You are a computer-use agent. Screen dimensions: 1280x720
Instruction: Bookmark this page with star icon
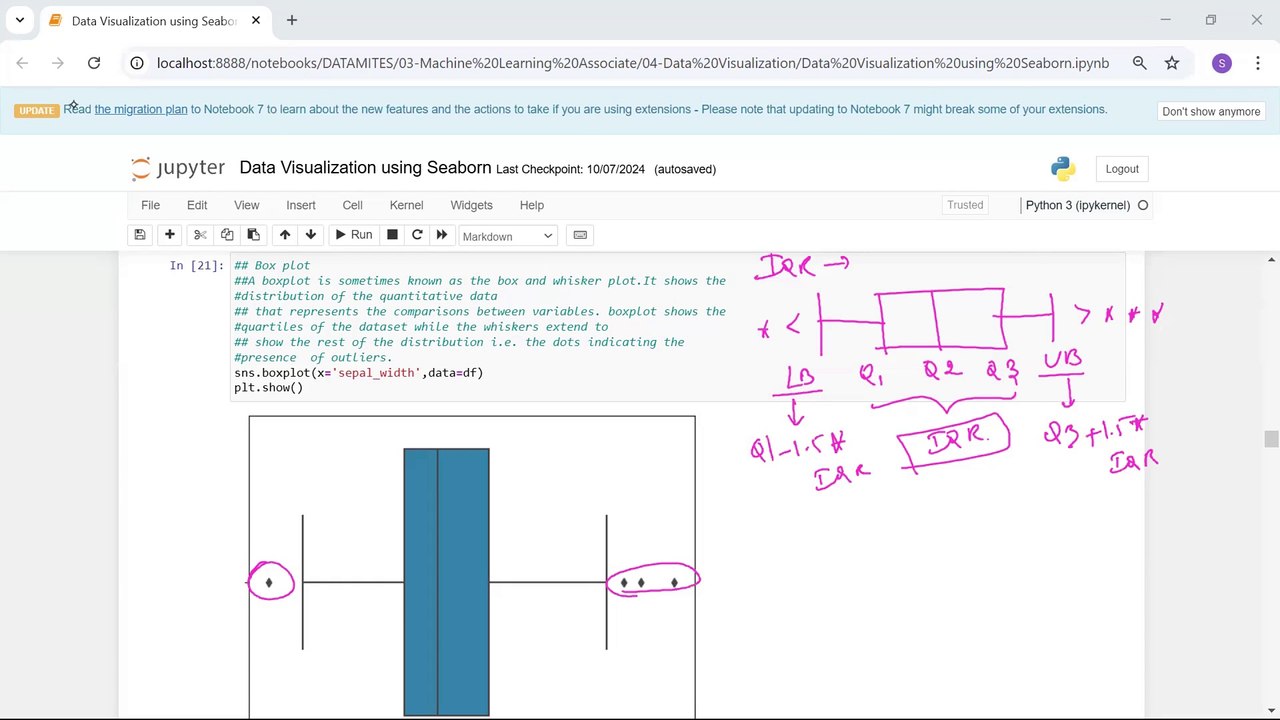pos(1172,63)
